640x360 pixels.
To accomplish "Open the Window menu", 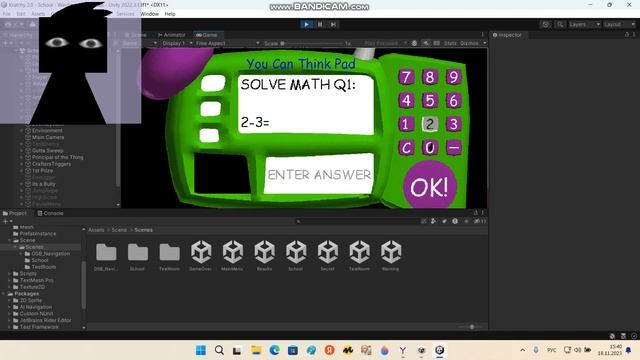I will (149, 14).
